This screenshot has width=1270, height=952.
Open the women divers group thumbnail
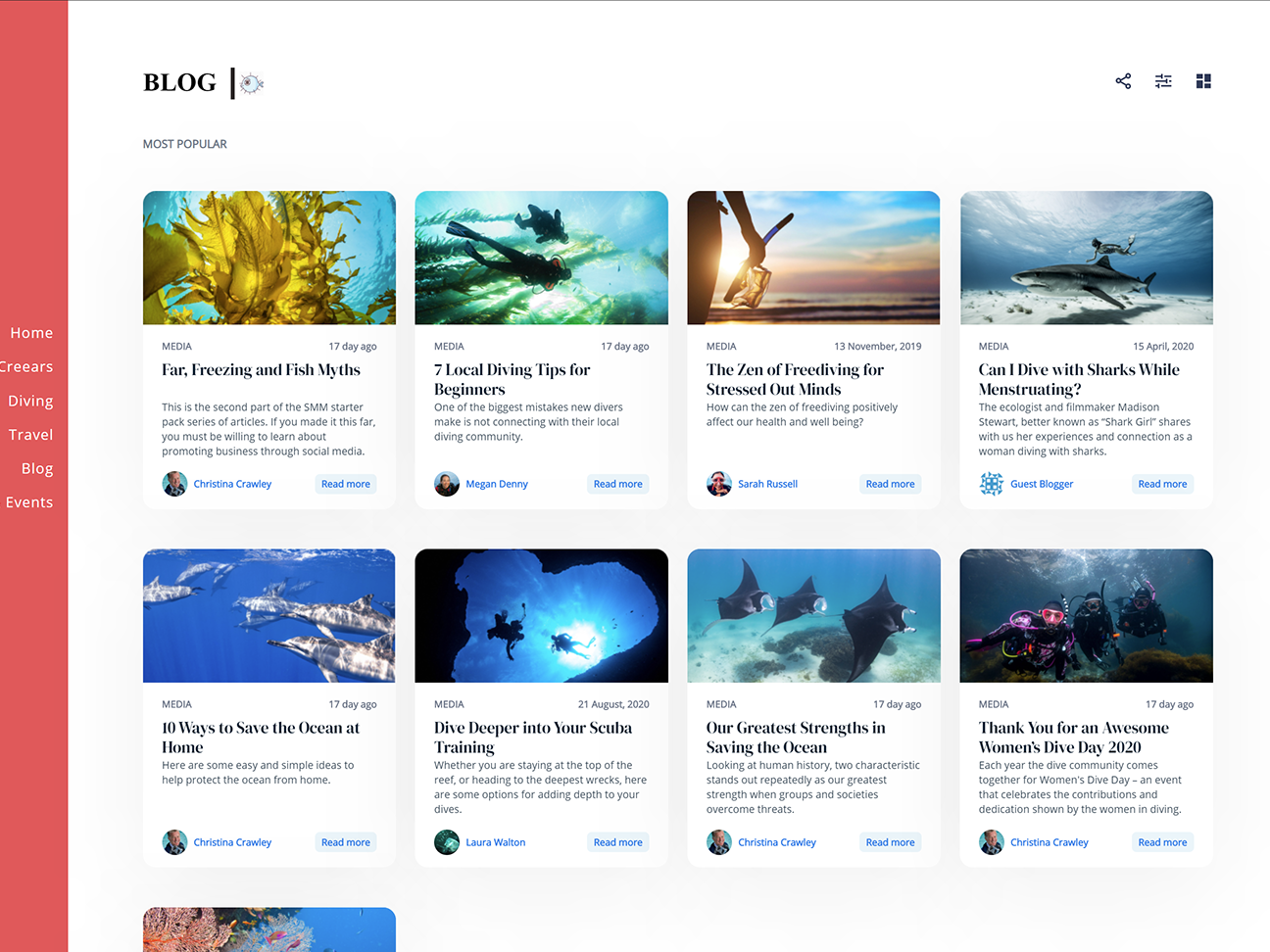1087,616
